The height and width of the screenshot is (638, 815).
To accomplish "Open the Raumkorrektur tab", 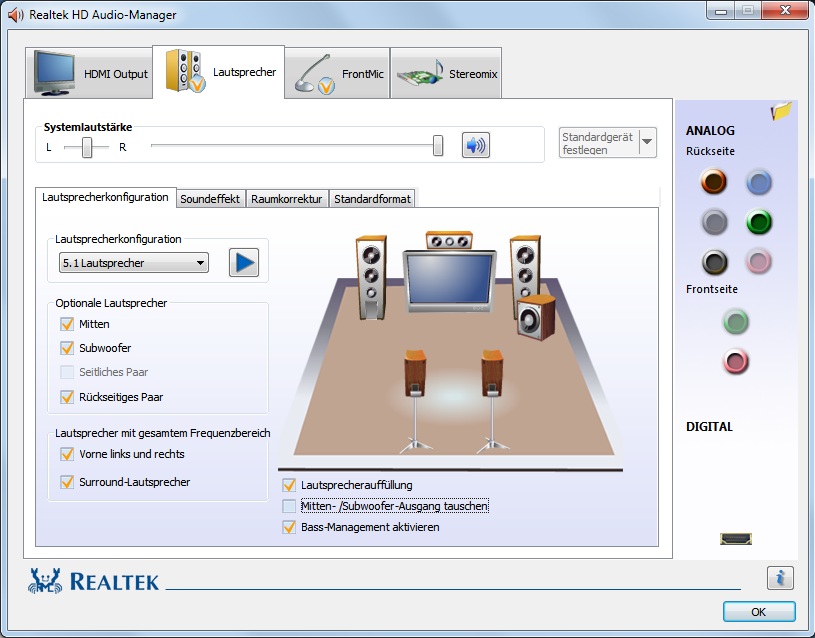I will tap(286, 199).
